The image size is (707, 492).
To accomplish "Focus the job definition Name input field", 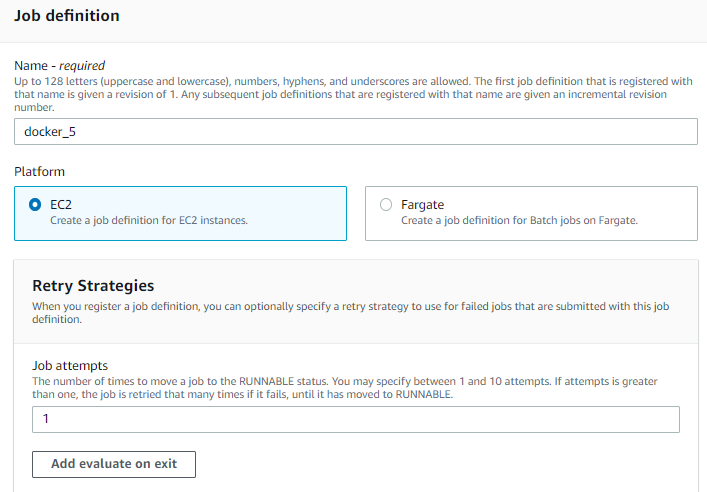I will click(x=356, y=132).
